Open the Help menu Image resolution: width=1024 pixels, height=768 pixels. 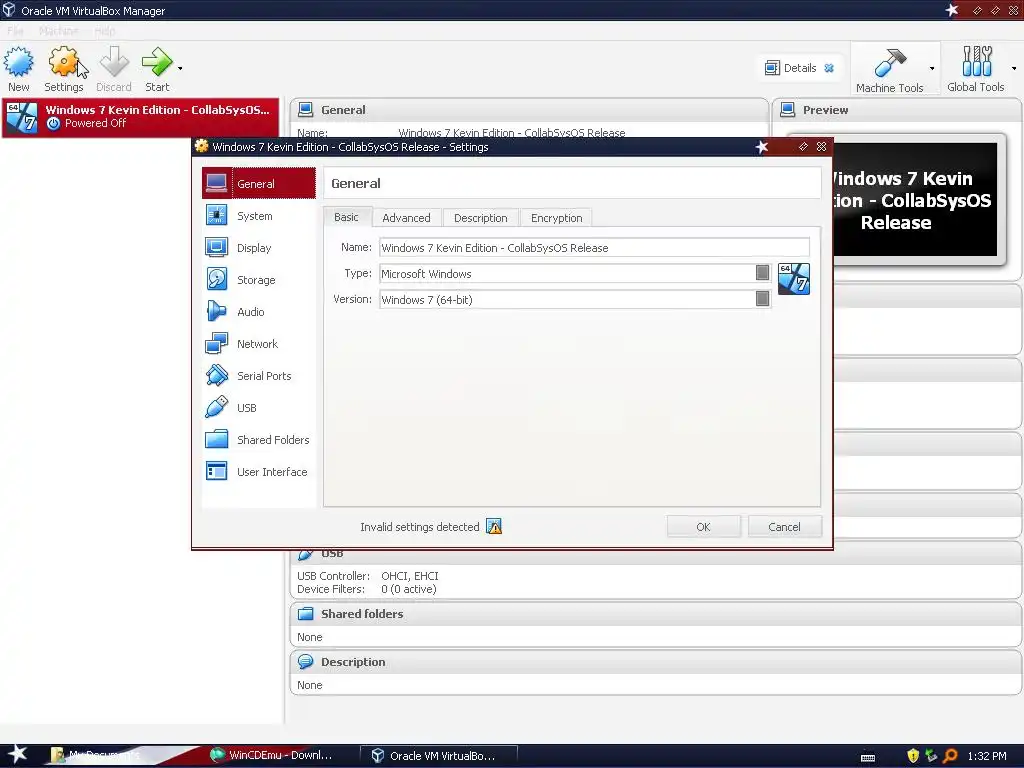(x=104, y=31)
